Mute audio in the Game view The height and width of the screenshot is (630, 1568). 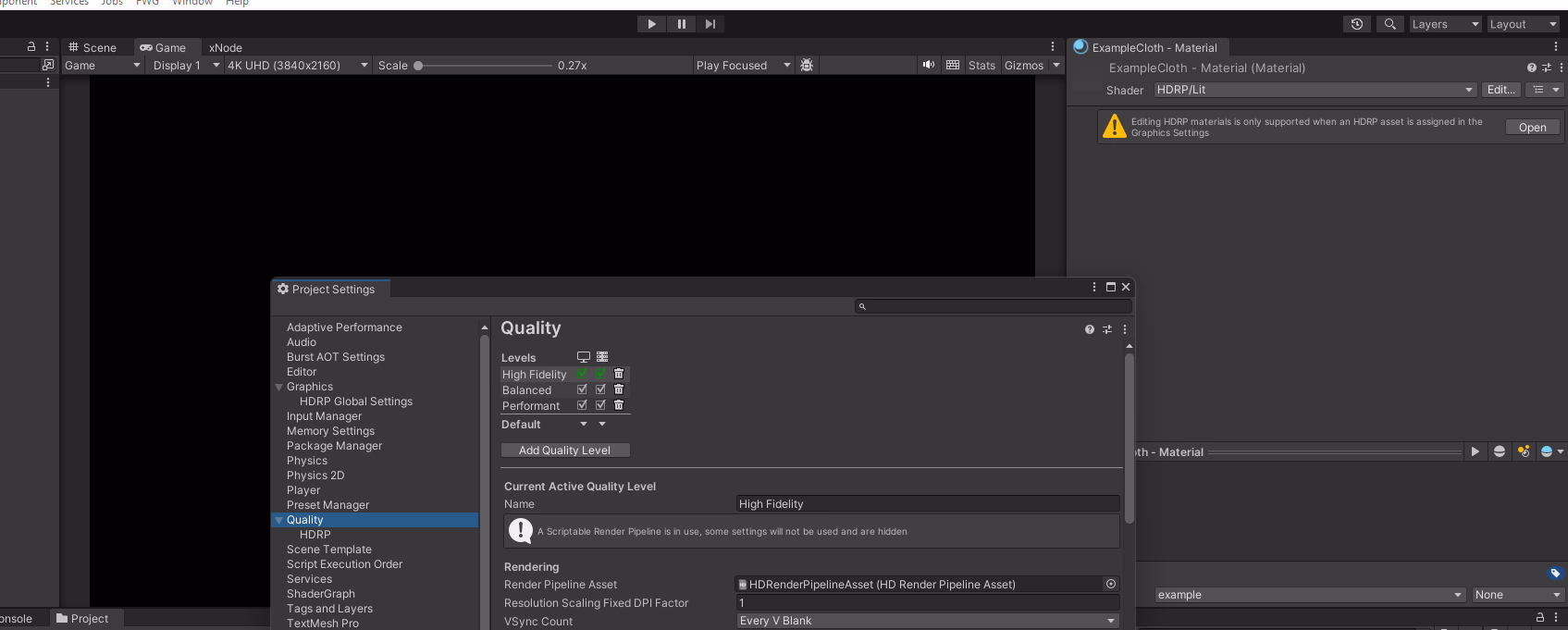click(x=928, y=65)
